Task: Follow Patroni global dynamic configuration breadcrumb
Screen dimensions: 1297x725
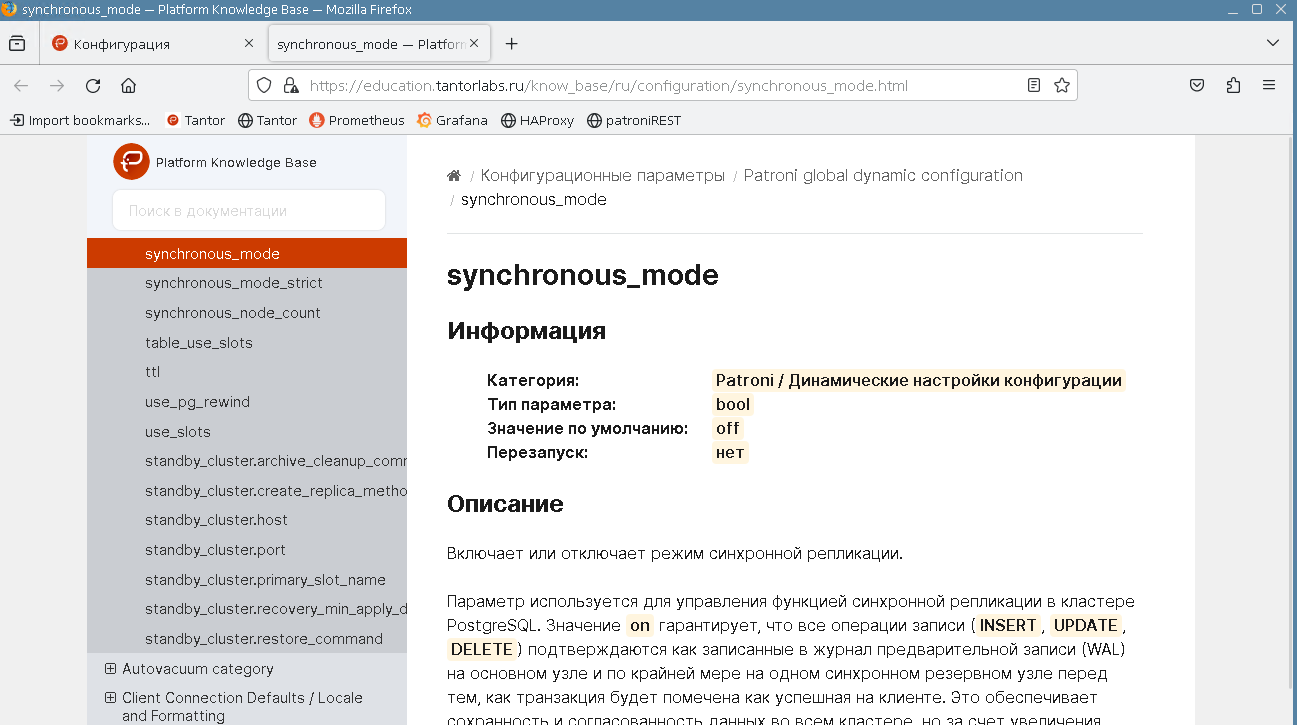Action: point(883,176)
